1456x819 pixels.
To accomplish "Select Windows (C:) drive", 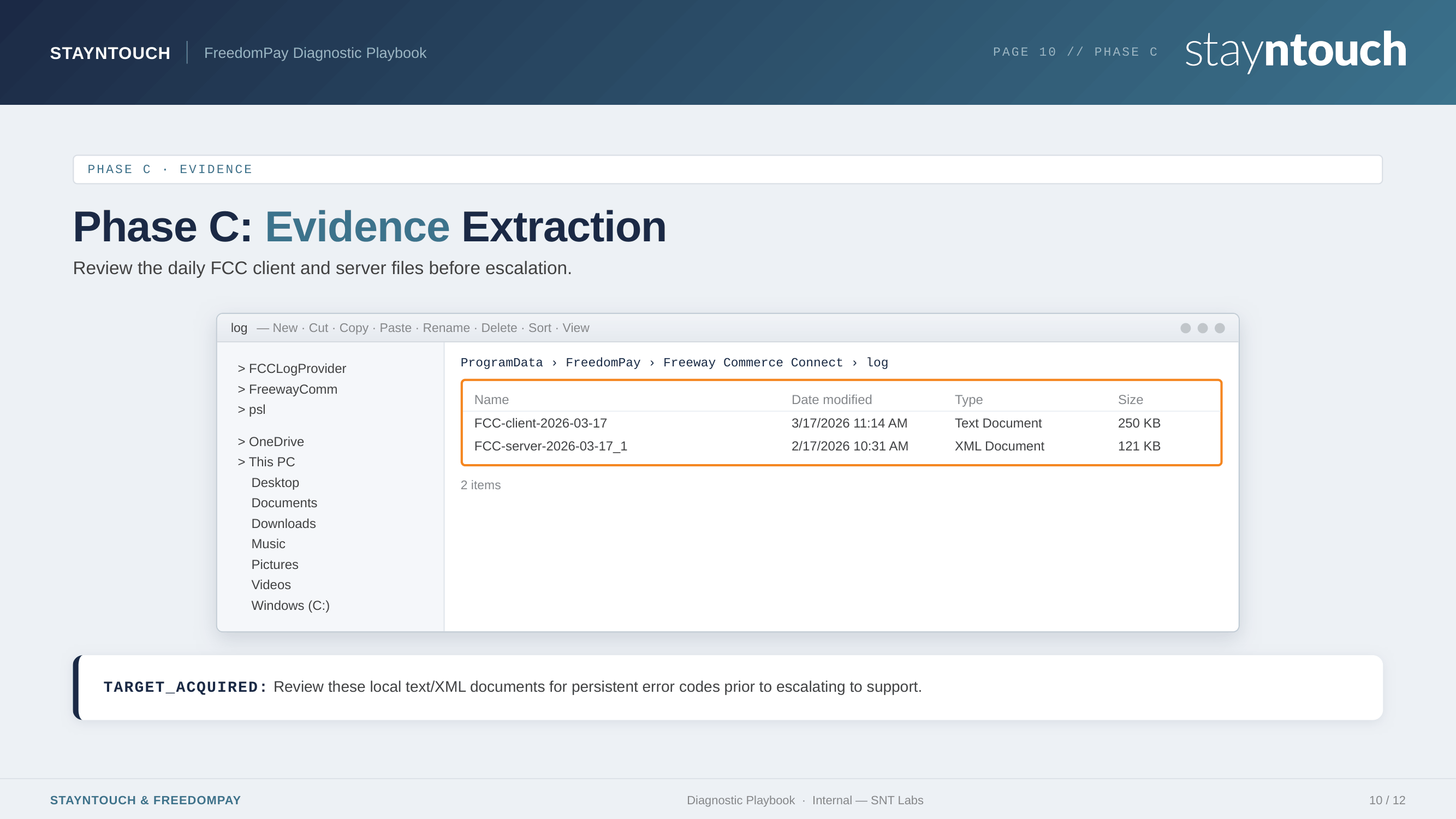I will pyautogui.click(x=290, y=606).
